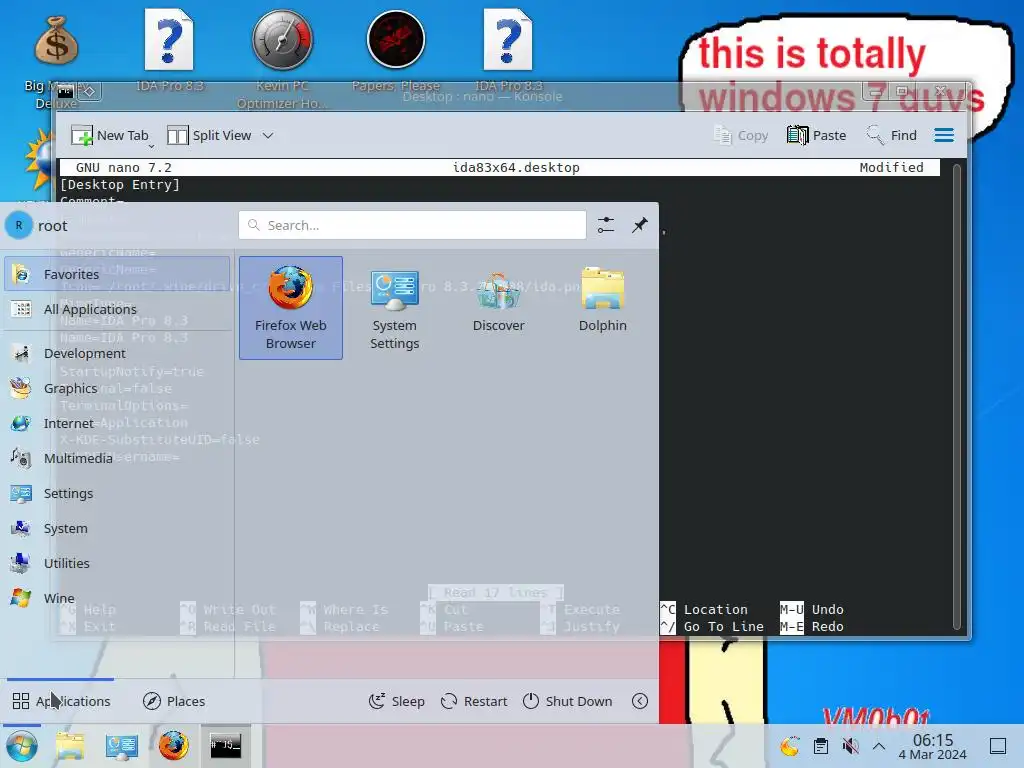This screenshot has height=768, width=1024.
Task: Expand hidden system tray icons
Action: click(879, 746)
